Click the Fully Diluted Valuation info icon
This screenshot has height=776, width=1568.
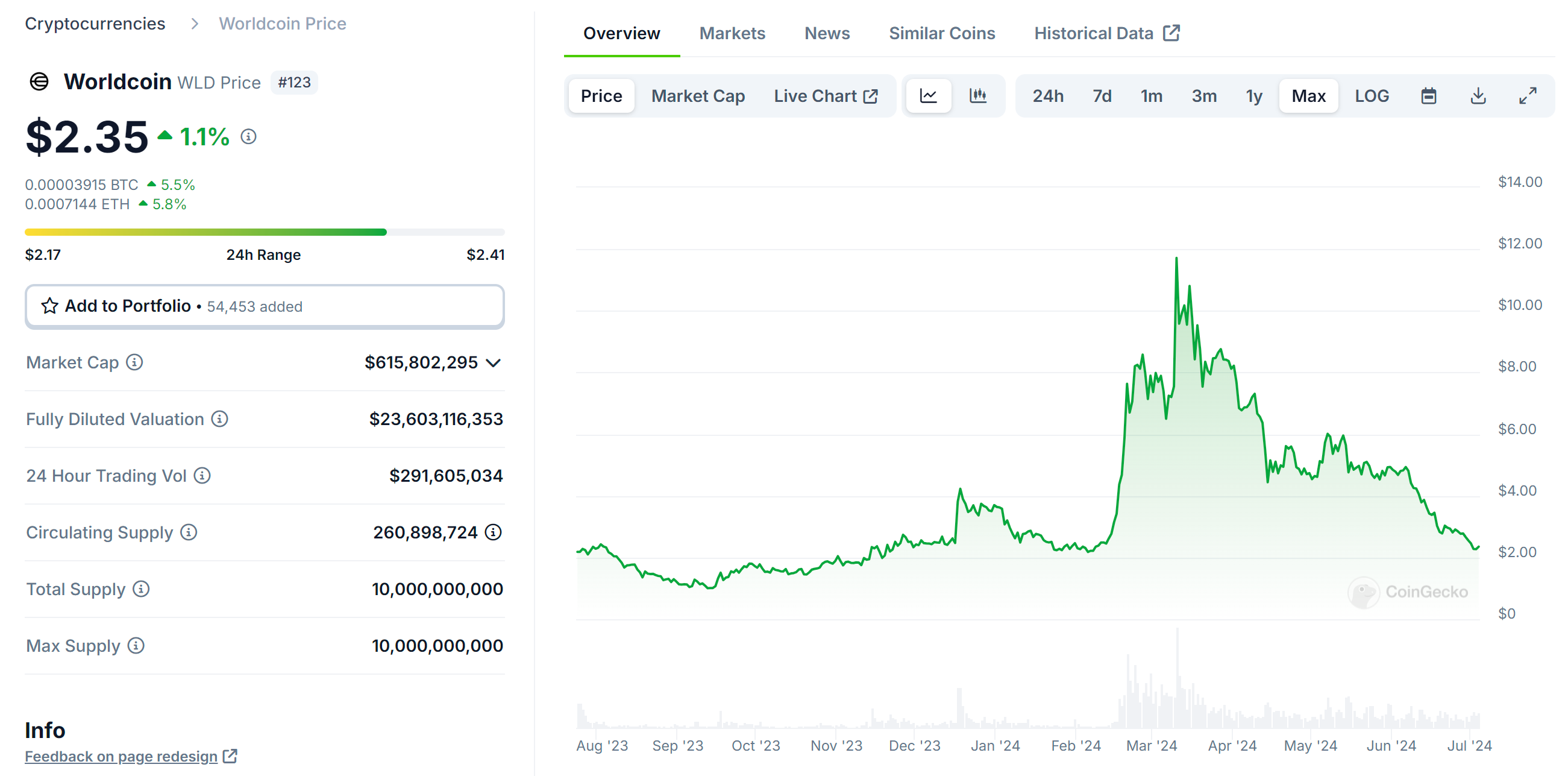[220, 419]
